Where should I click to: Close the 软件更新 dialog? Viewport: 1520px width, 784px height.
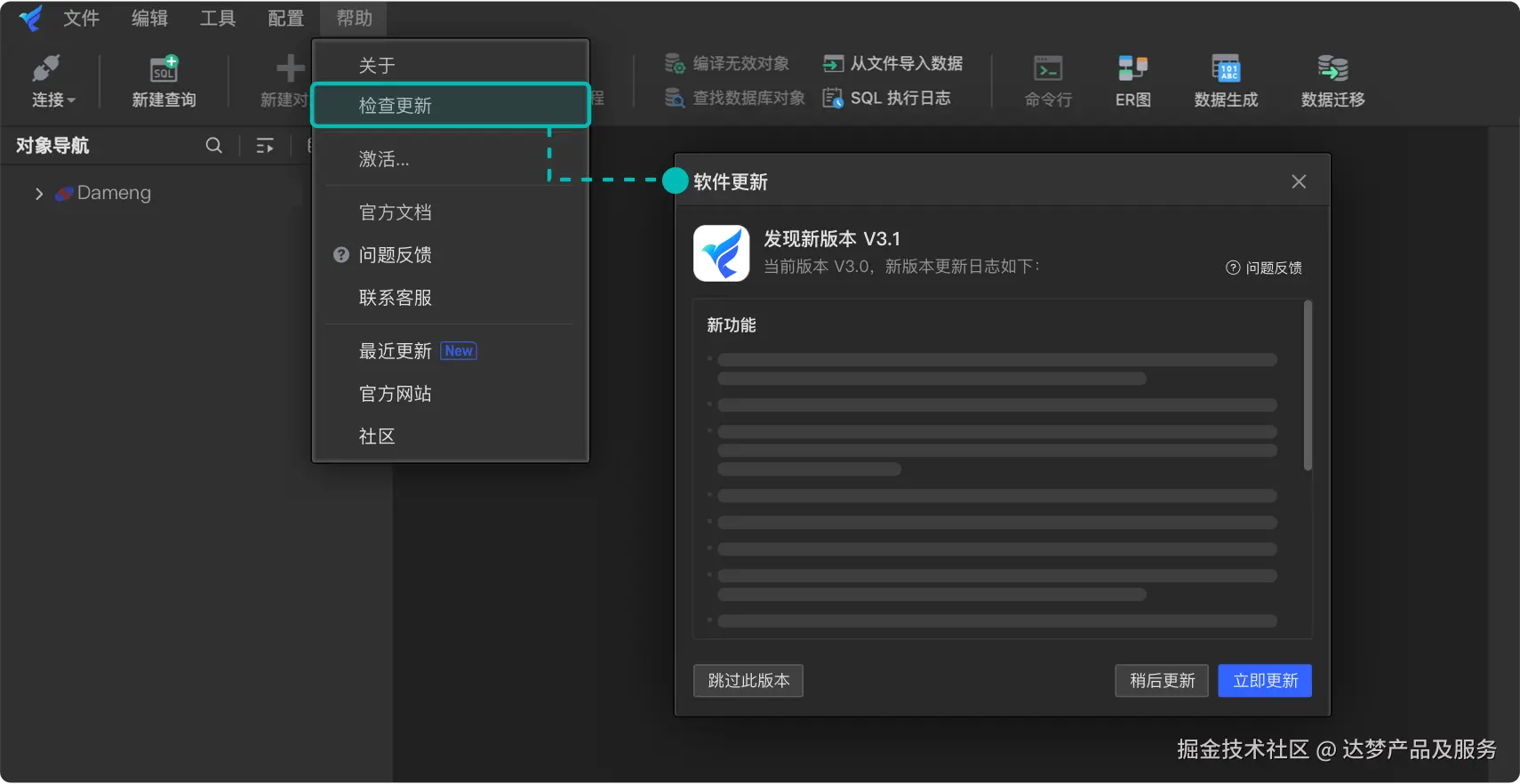pos(1299,181)
